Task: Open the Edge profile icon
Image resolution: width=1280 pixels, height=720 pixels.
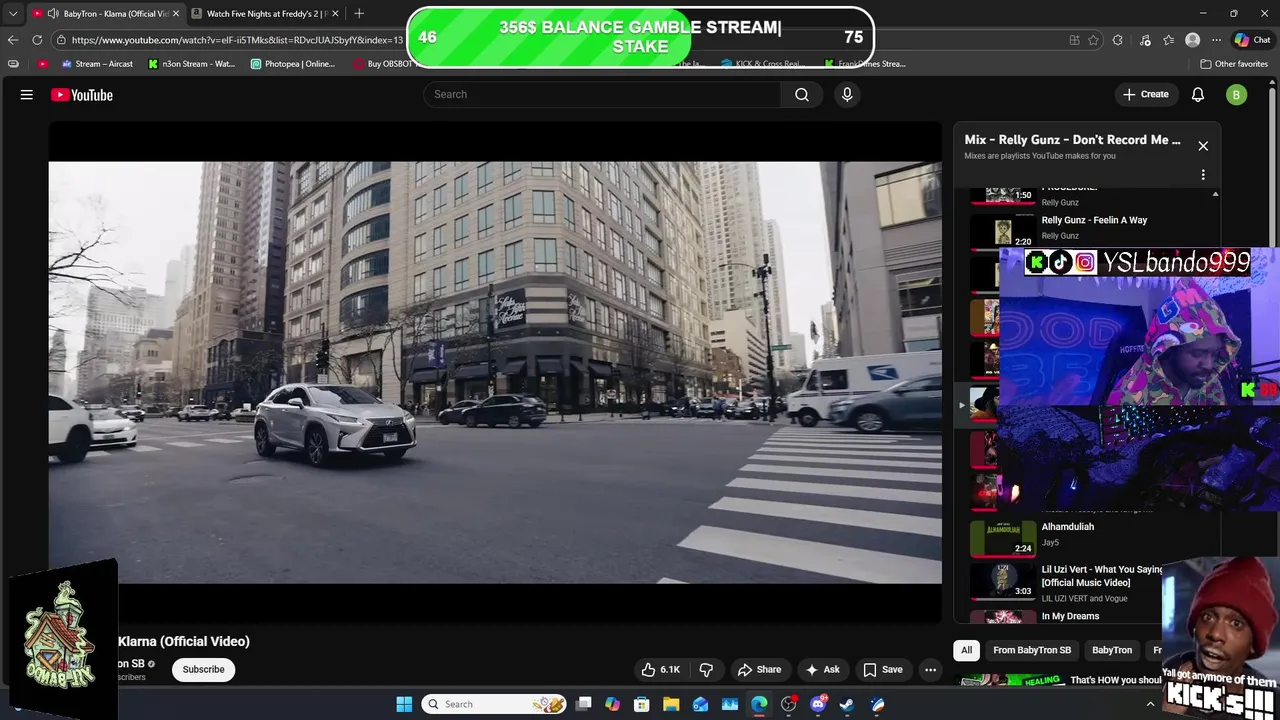Action: pyautogui.click(x=1192, y=40)
